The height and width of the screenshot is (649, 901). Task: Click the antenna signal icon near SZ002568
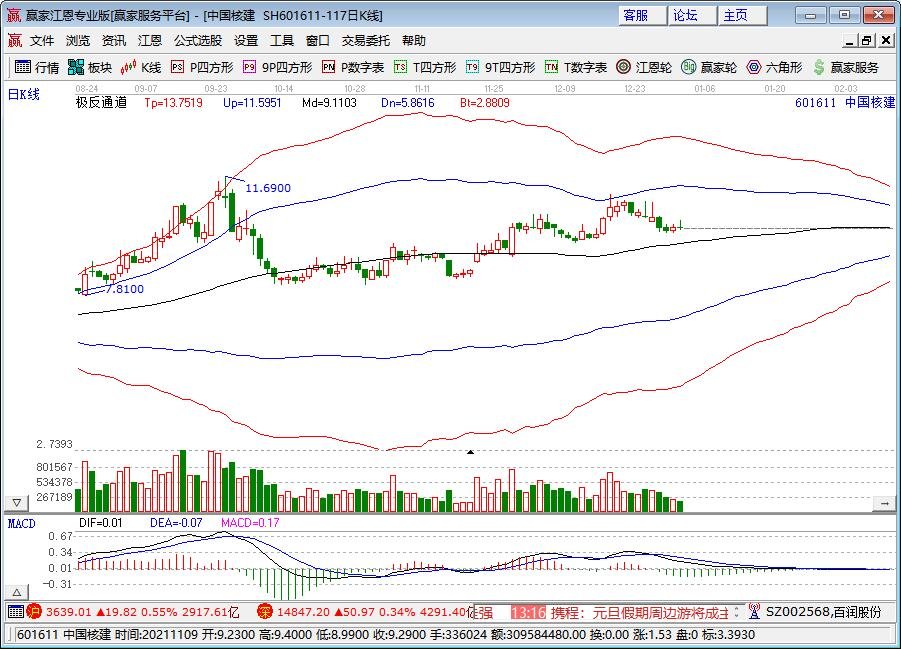pos(754,612)
